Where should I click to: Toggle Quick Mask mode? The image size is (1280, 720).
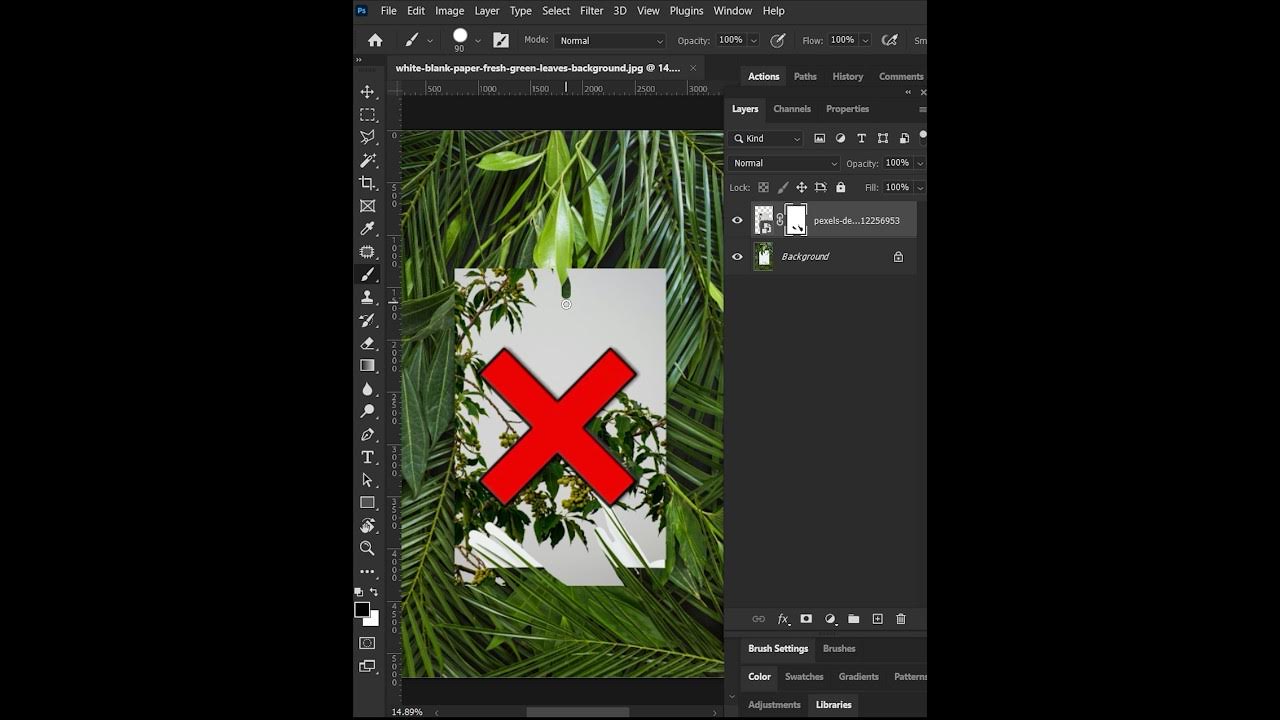point(367,643)
